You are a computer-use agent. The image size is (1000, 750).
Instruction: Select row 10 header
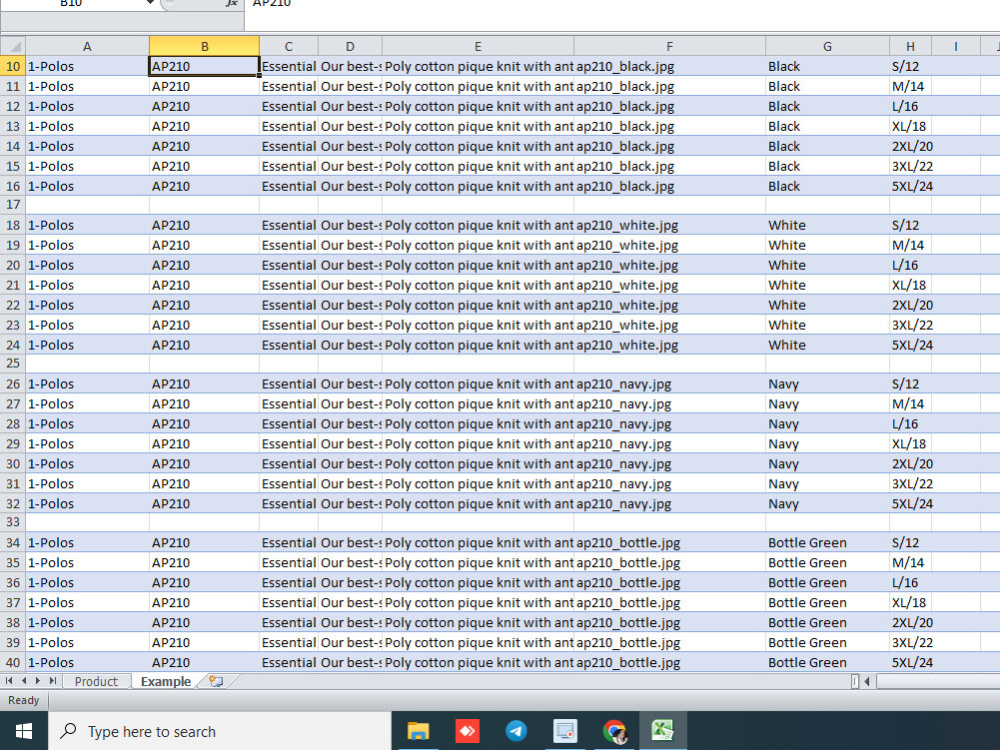pos(13,66)
